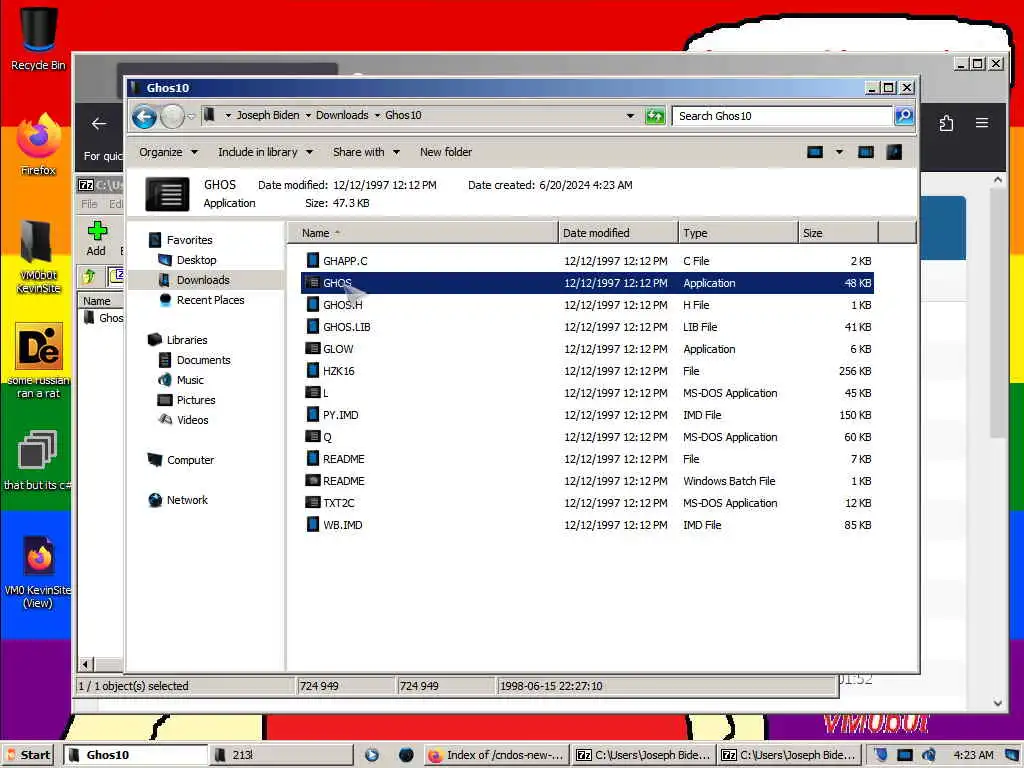
Task: Open the Organize dropdown
Action: click(x=168, y=152)
